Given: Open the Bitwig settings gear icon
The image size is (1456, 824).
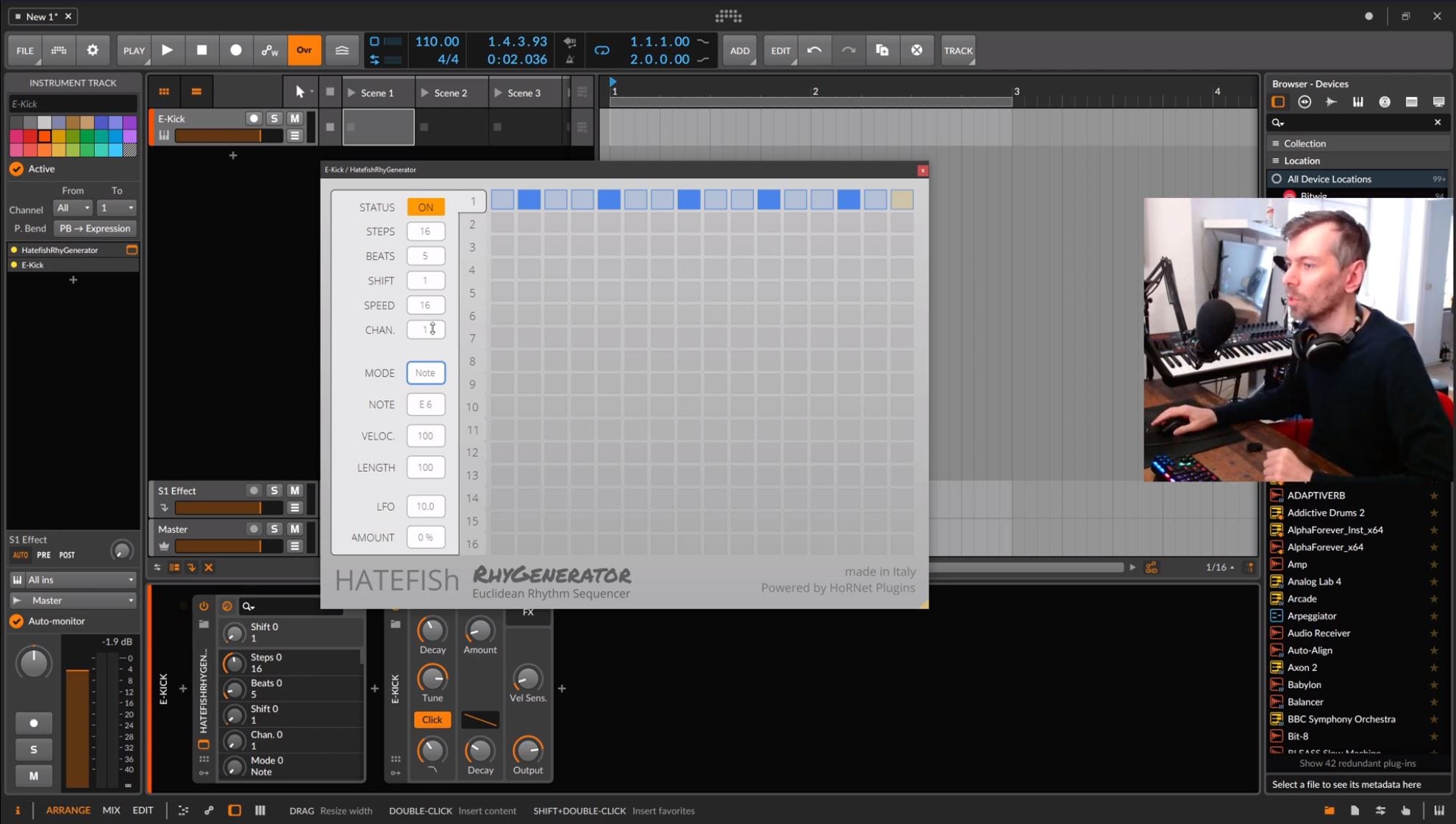Looking at the screenshot, I should point(93,50).
